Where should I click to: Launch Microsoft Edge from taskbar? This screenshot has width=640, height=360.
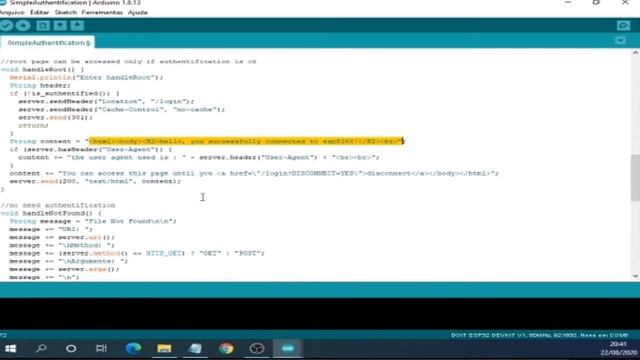tap(133, 349)
